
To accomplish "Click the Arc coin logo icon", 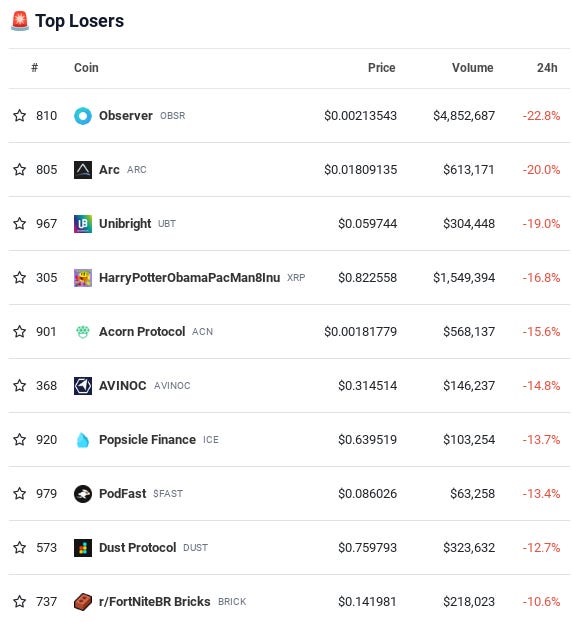I will pyautogui.click(x=83, y=170).
